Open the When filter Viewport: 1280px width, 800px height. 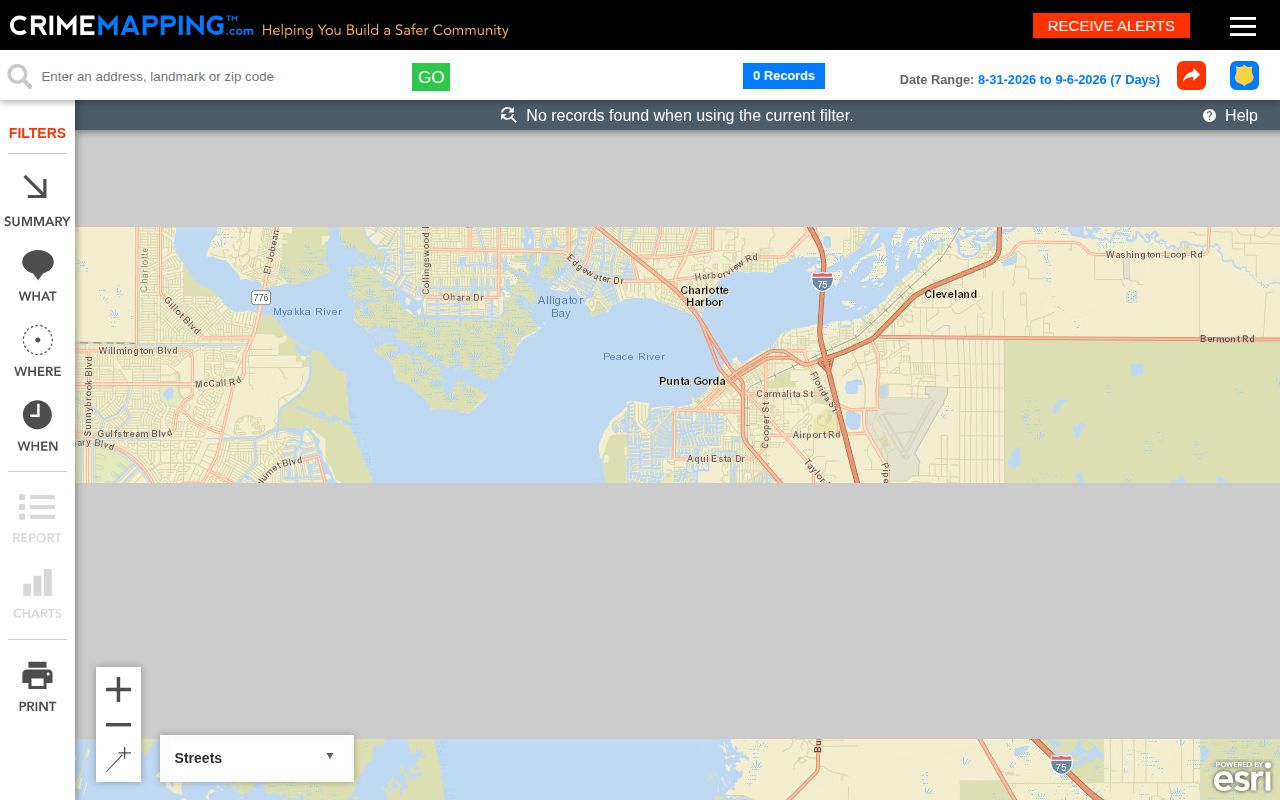pyautogui.click(x=37, y=426)
